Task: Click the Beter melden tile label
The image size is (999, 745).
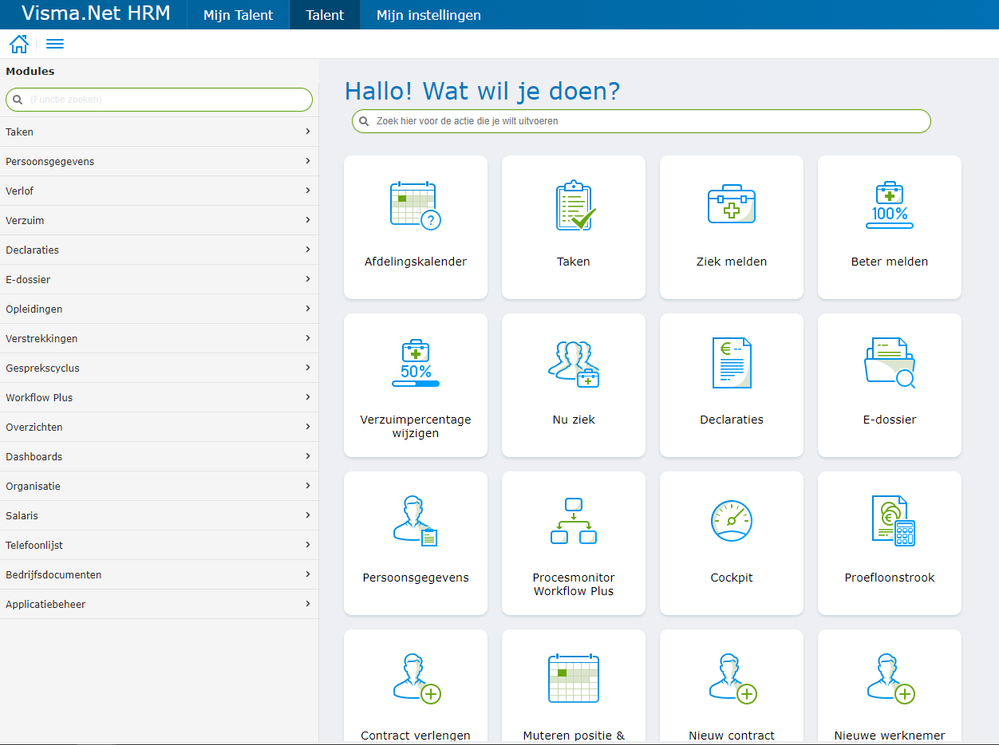Action: [889, 261]
